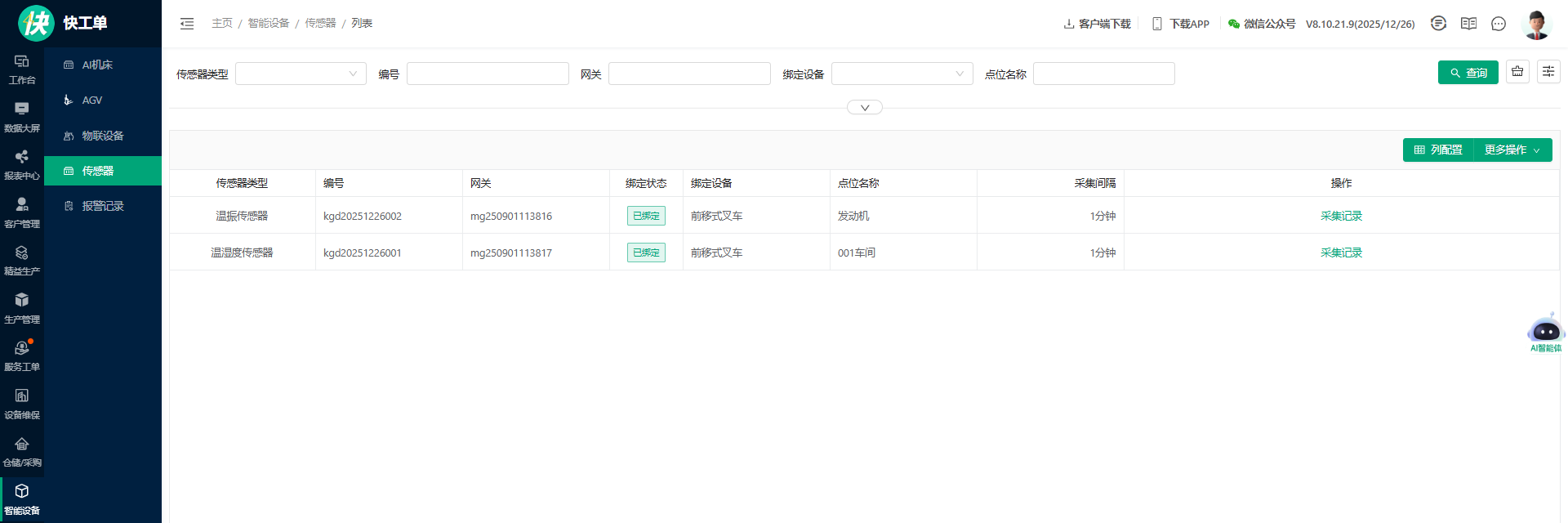1568x523 pixels.
Task: Open the AI智能体 robot assistant
Action: pos(1545,332)
